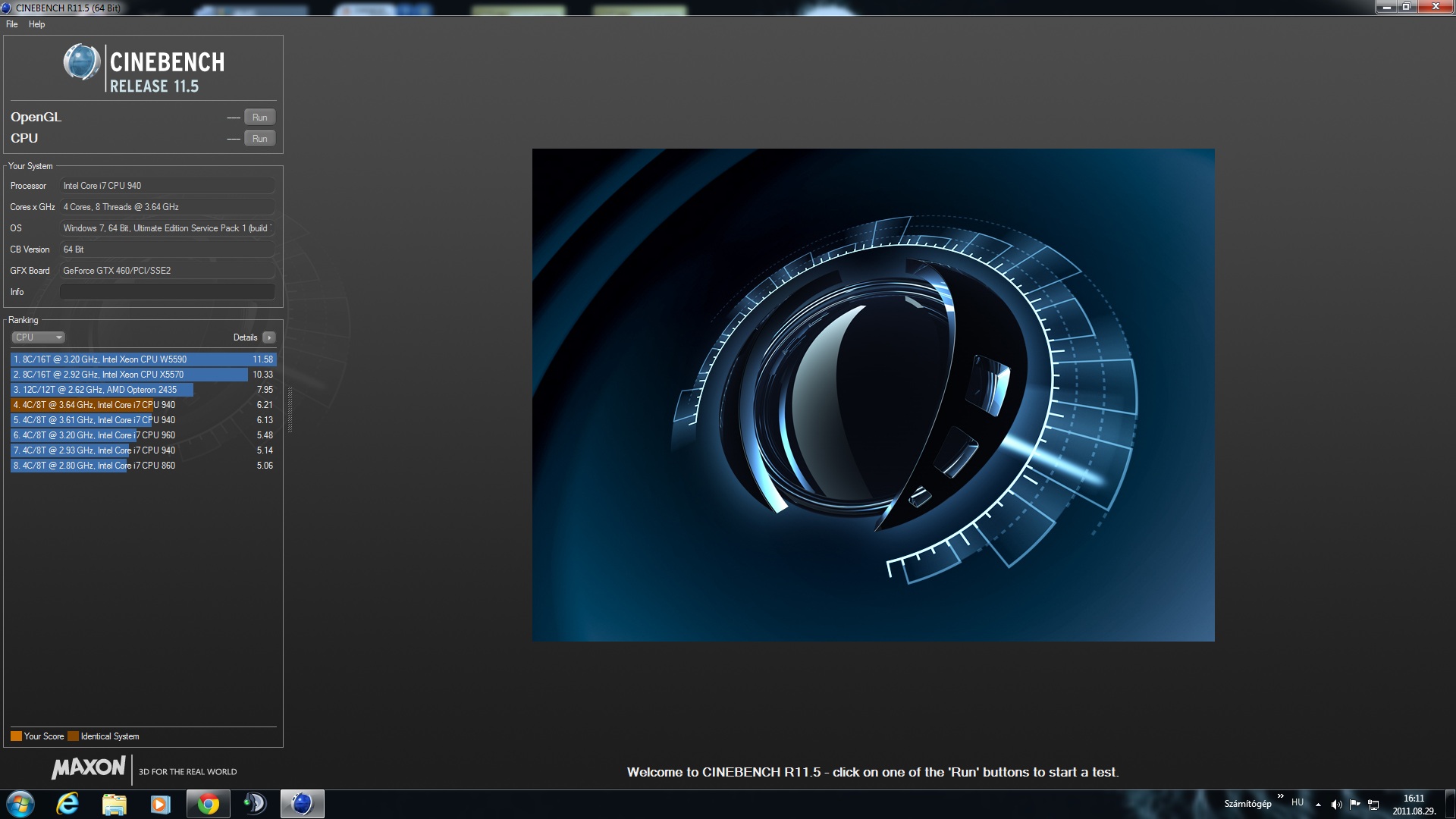The image size is (1456, 819).
Task: Run the OpenGL benchmark test
Action: click(x=259, y=118)
